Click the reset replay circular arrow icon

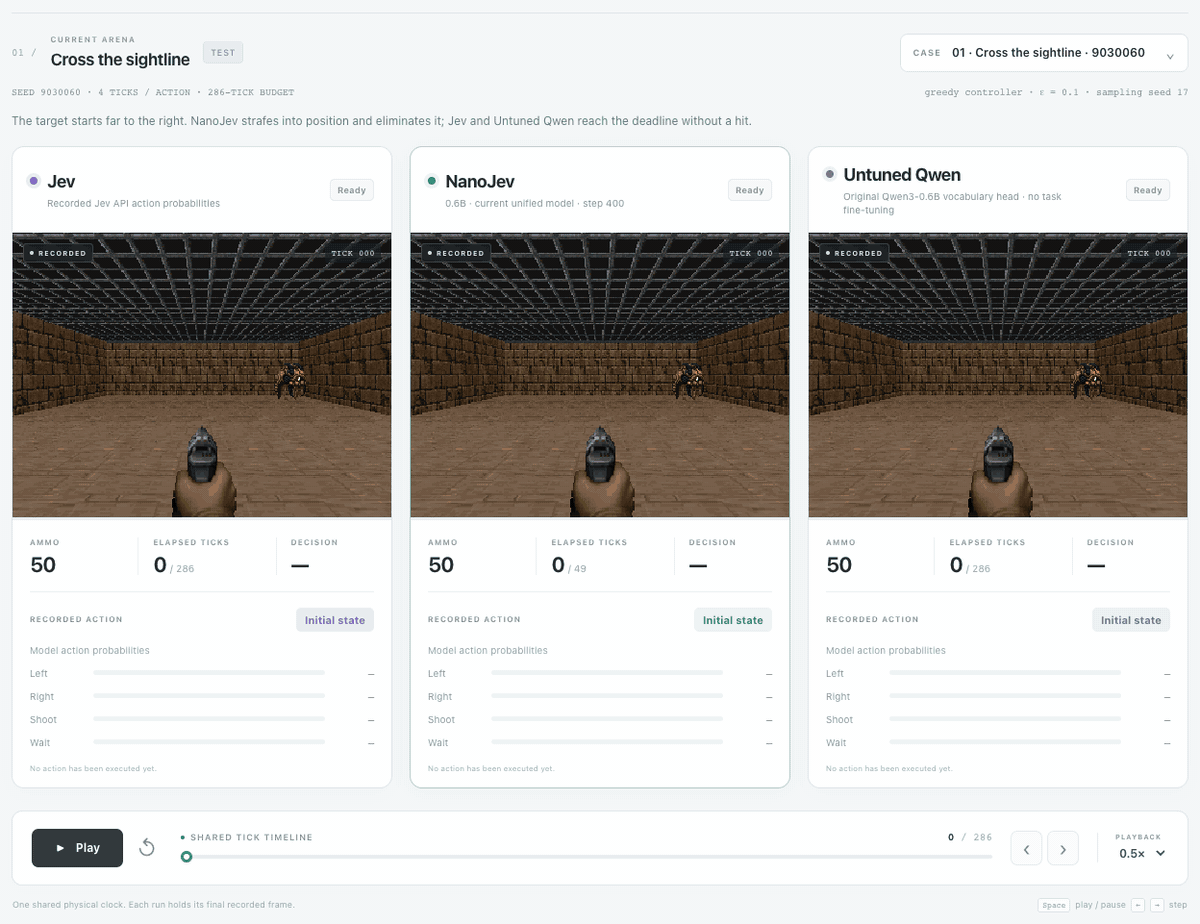(x=147, y=848)
